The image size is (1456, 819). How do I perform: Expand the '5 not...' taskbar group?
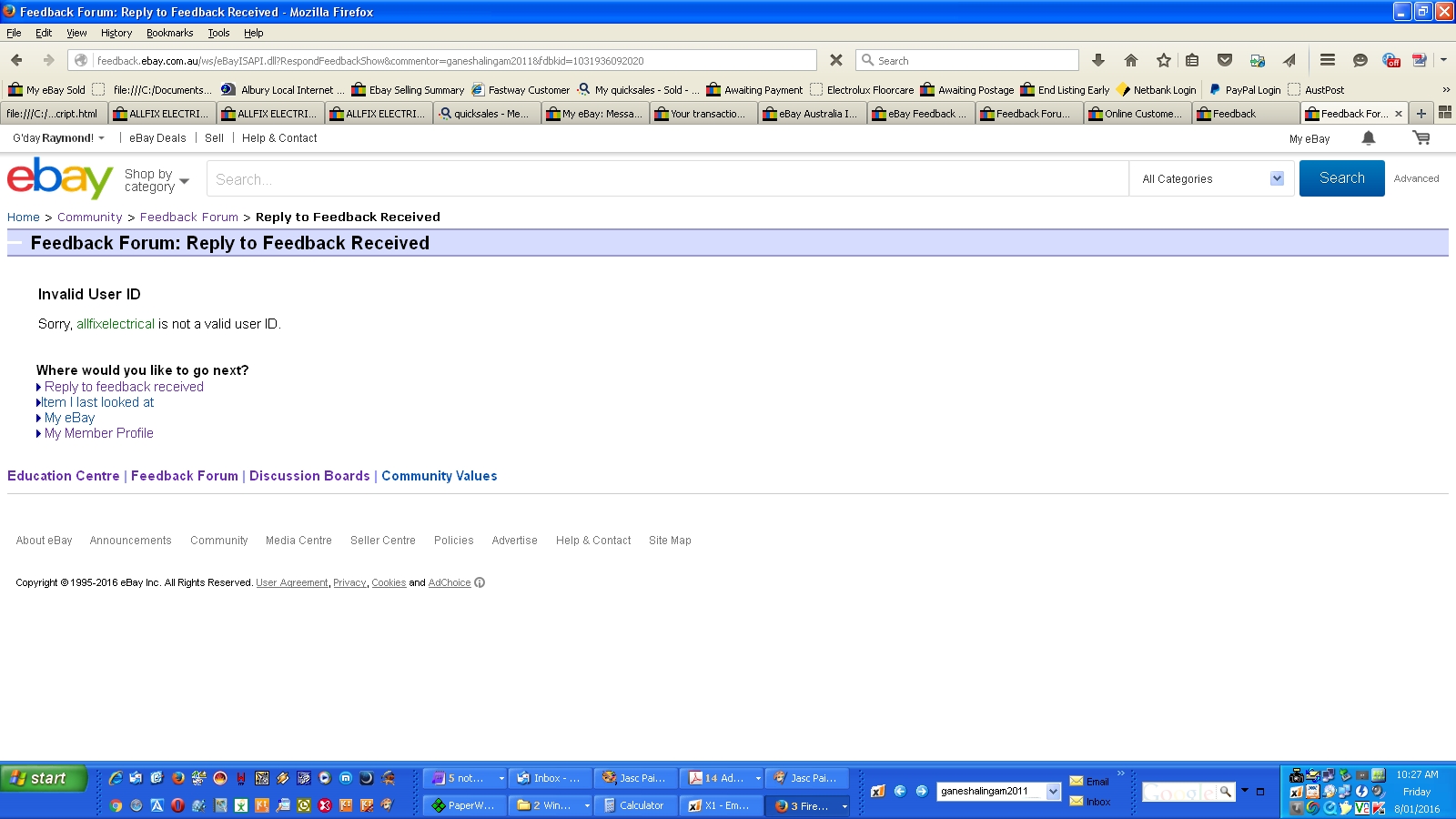pyautogui.click(x=500, y=778)
